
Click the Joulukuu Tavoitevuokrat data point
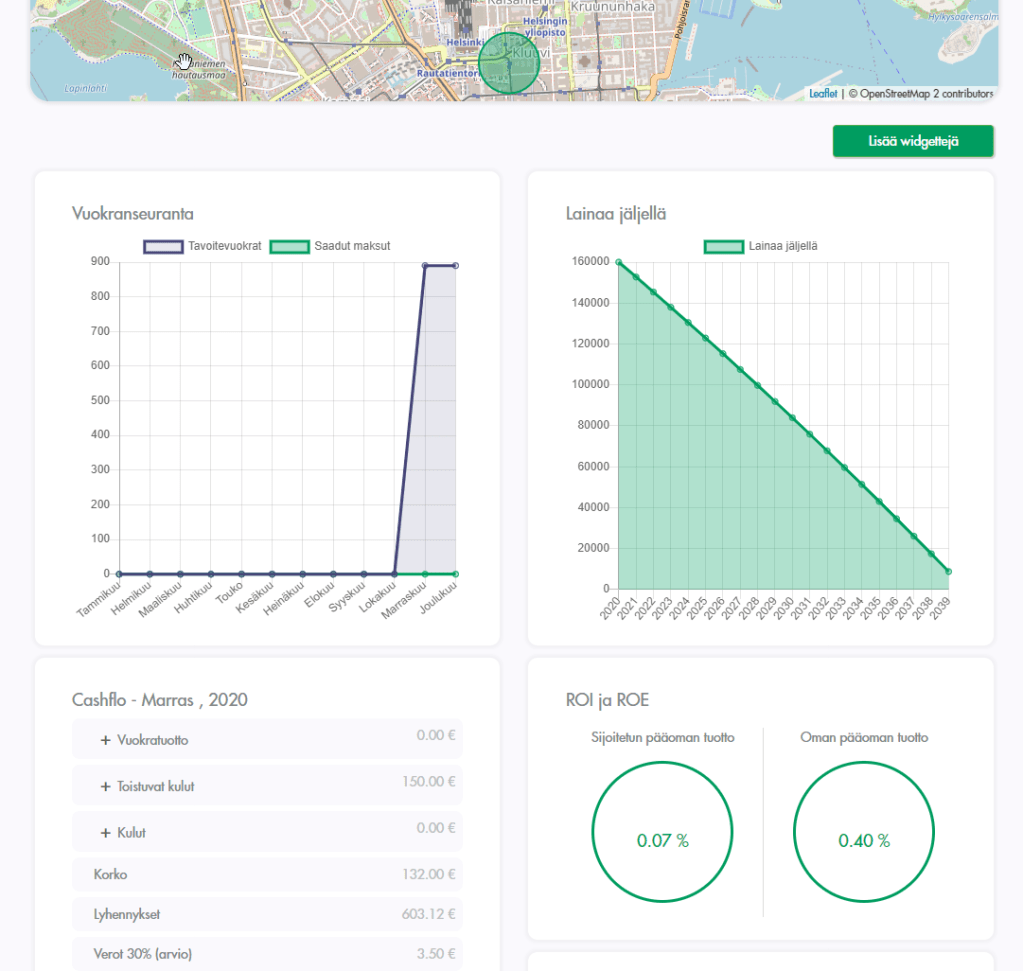(456, 266)
